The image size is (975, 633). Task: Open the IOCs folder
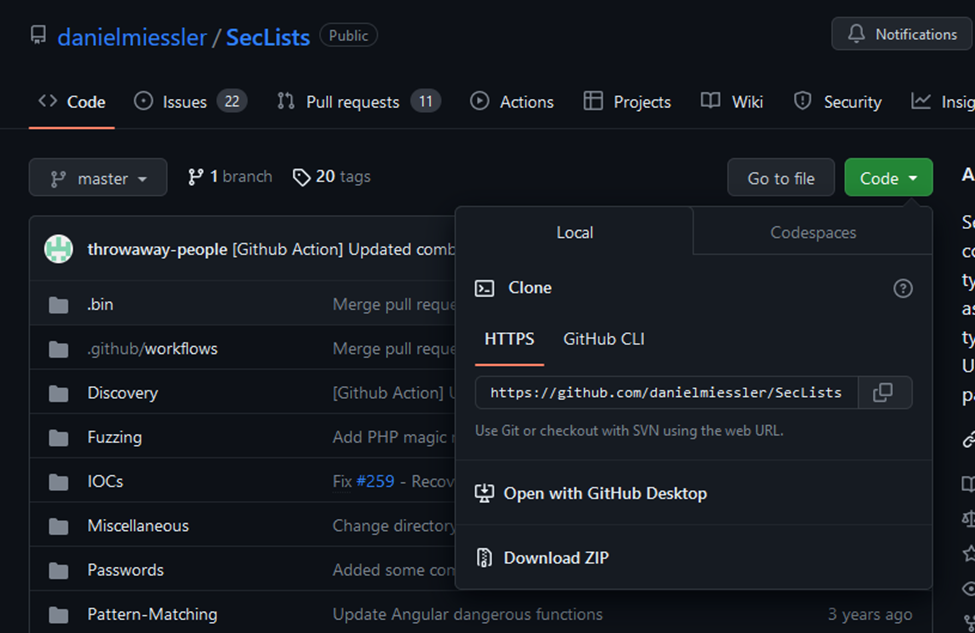click(x=106, y=481)
